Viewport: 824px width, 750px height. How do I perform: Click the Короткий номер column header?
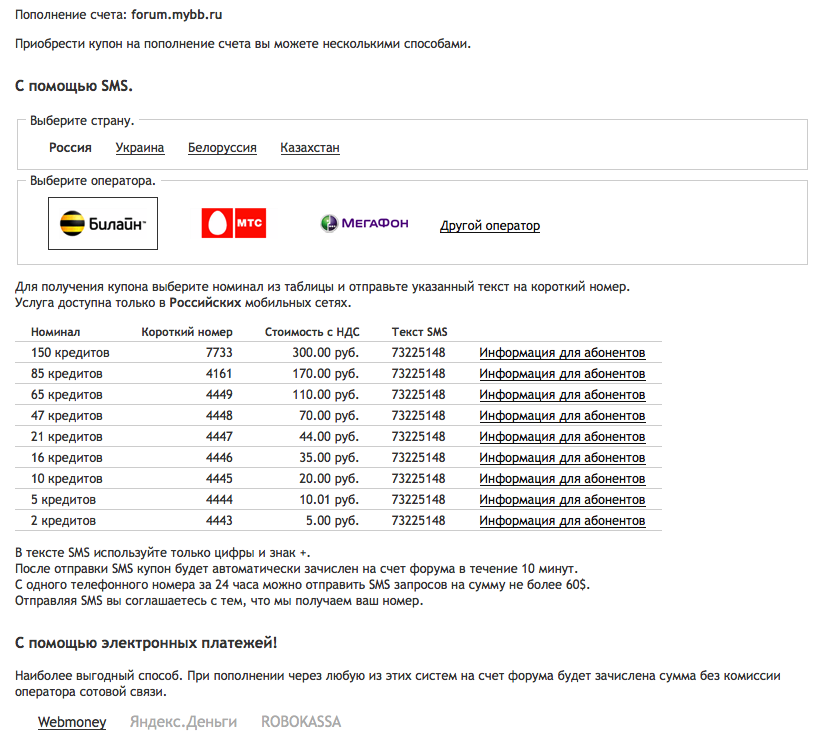(187, 332)
